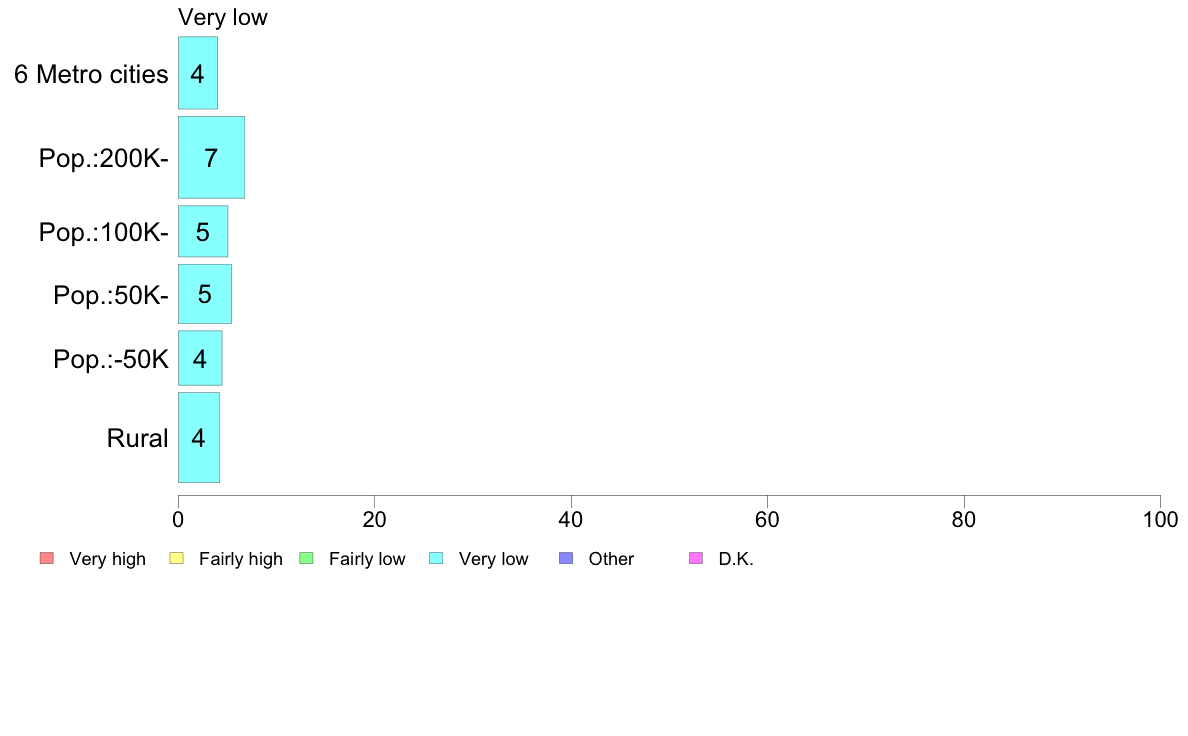Click the Very low cyan legend swatch

click(436, 559)
